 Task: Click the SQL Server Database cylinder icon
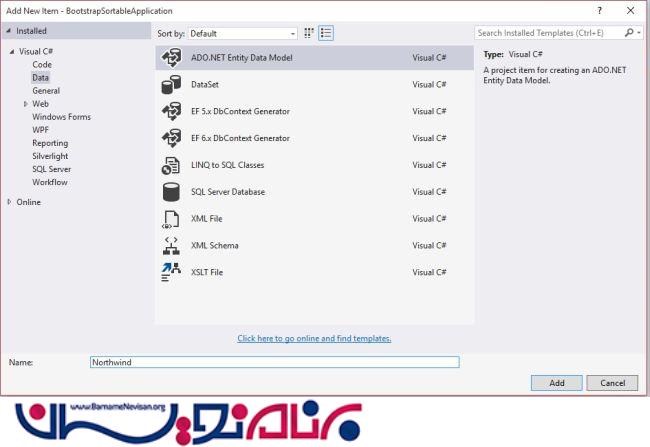point(171,192)
